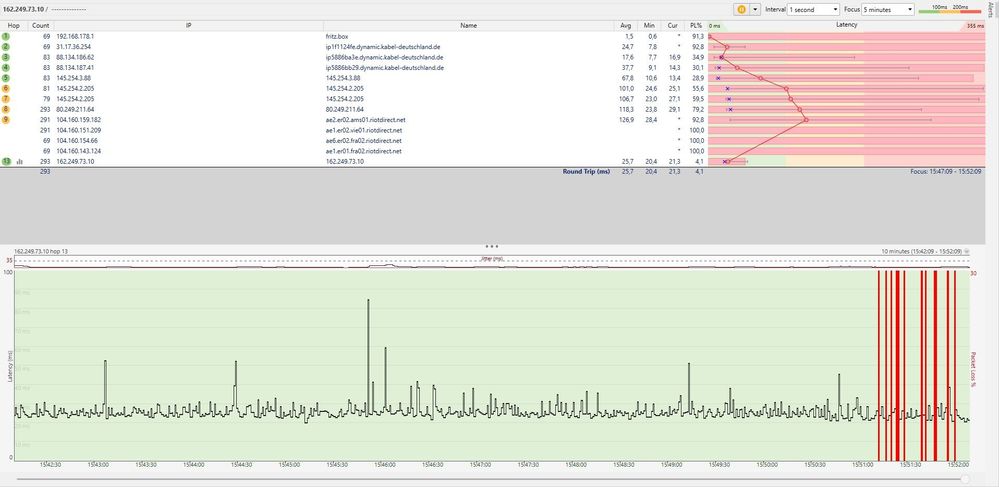
Task: Click IP address 104.160.143.124
Action: click(x=78, y=151)
